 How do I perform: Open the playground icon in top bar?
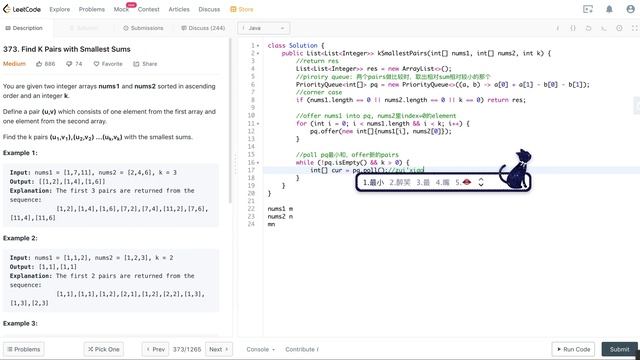[x=587, y=9]
